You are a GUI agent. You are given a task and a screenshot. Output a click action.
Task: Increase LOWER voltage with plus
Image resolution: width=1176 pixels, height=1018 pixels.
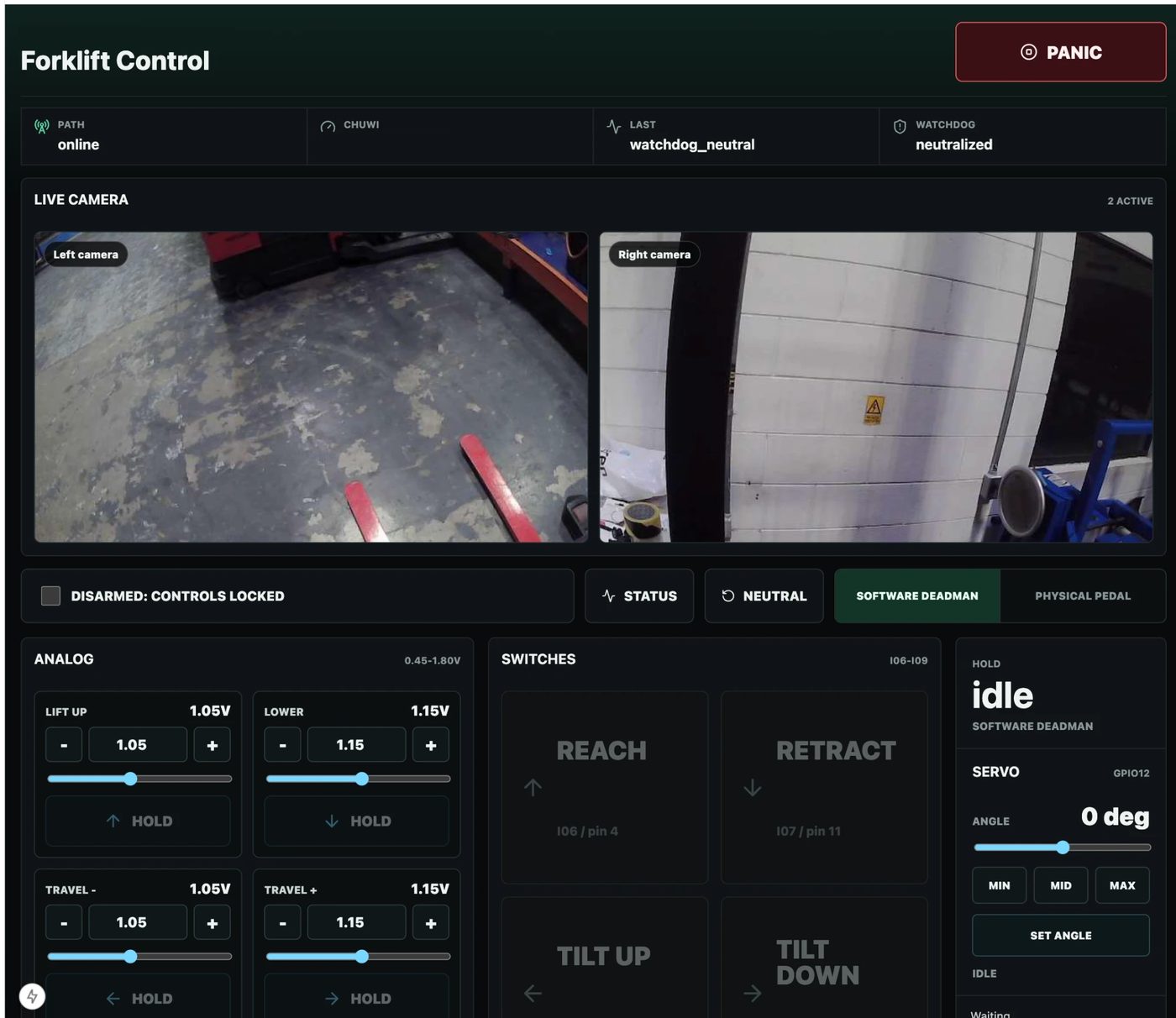click(x=431, y=745)
